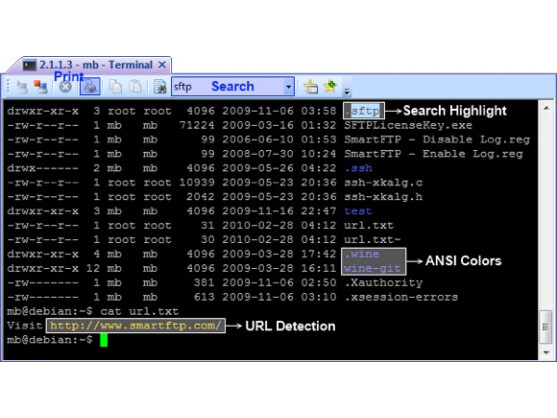The image size is (557, 418).
Task: Open the toolbar overflow options arrow
Action: click(x=347, y=92)
